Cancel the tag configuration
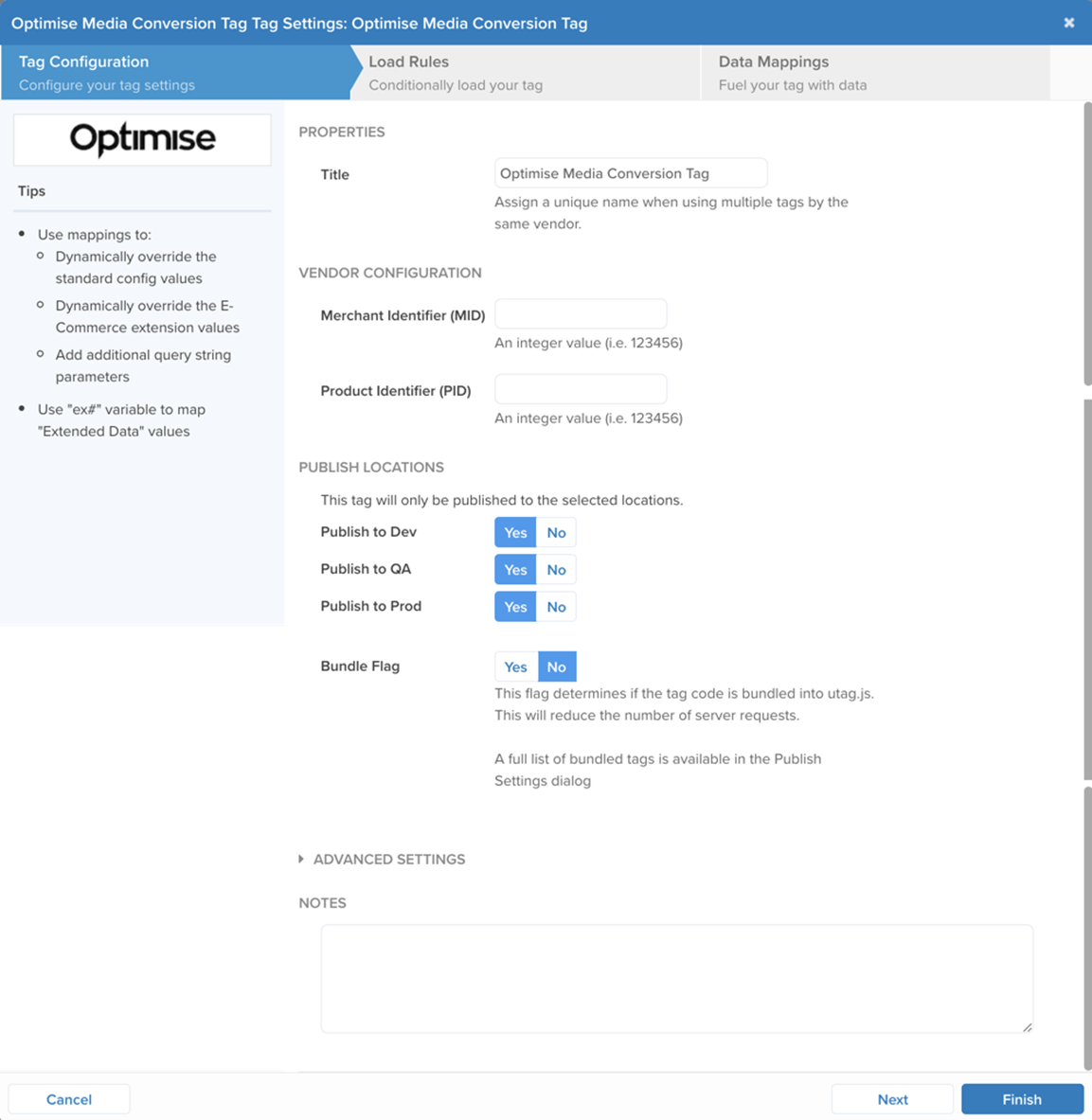 (69, 1099)
